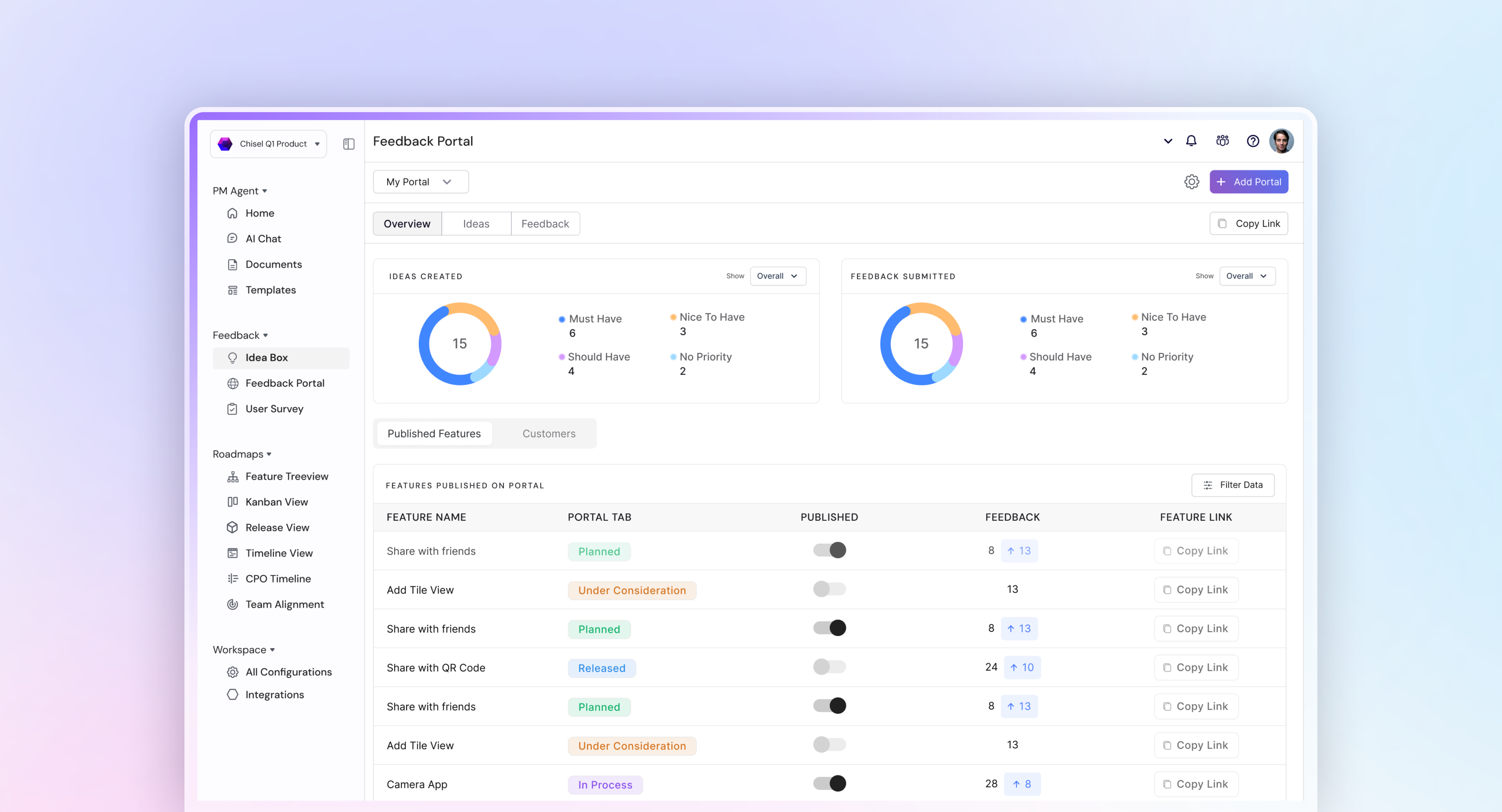Click the FEEDBACK column header

click(1012, 518)
